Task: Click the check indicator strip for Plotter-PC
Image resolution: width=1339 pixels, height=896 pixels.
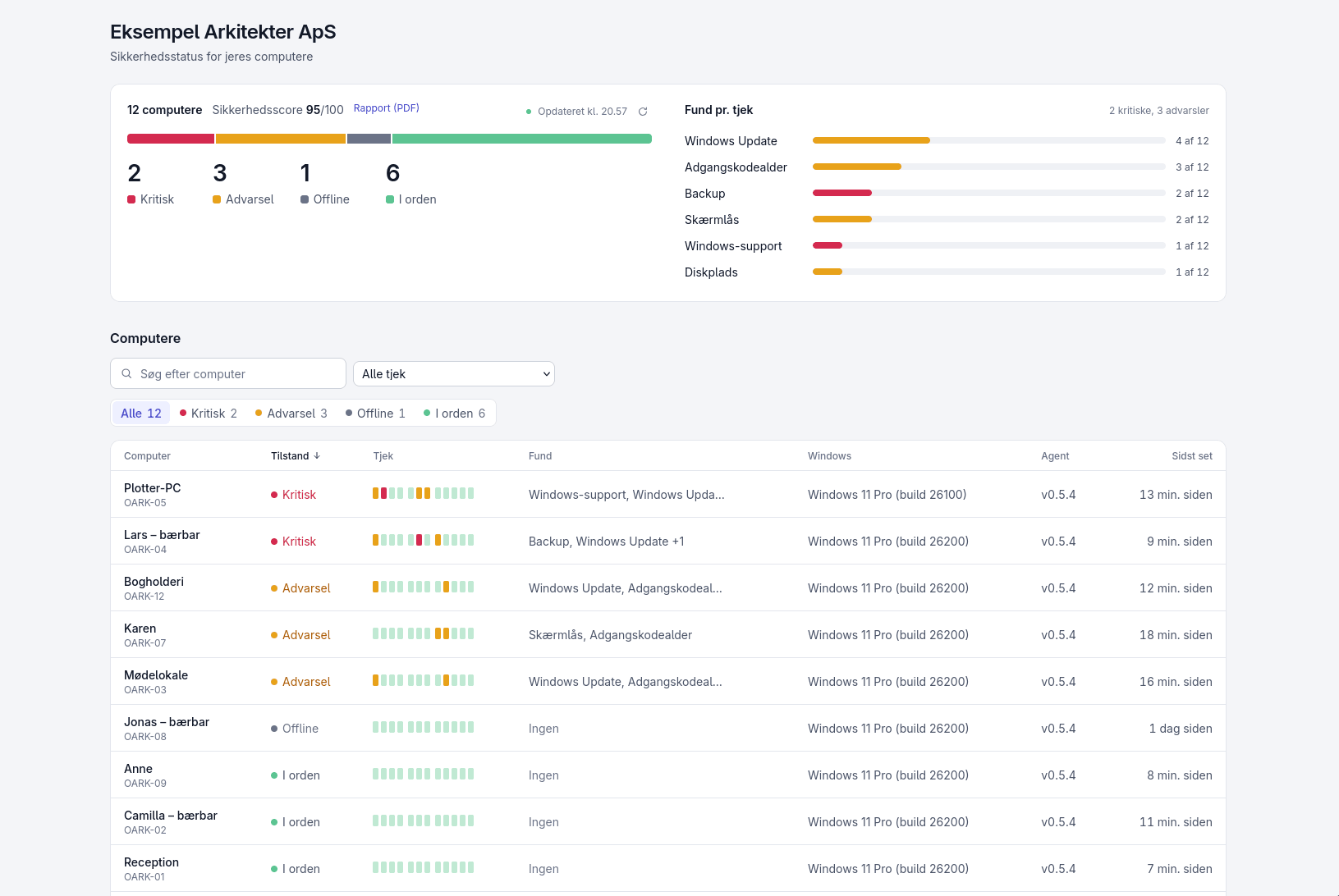Action: pos(424,493)
